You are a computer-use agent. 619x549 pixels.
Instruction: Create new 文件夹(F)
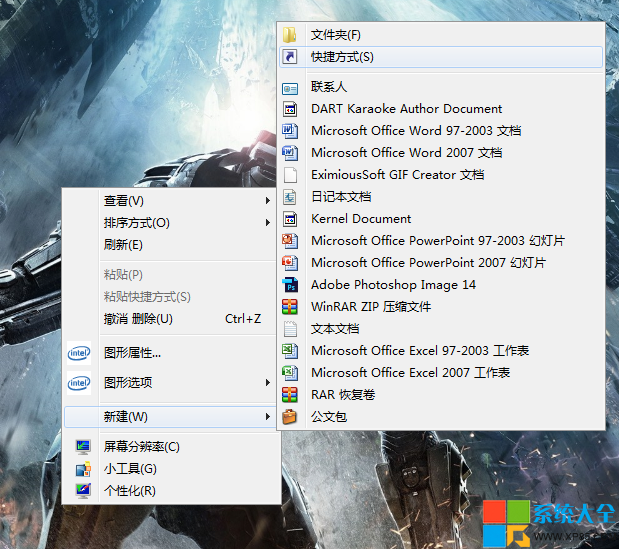(x=441, y=35)
